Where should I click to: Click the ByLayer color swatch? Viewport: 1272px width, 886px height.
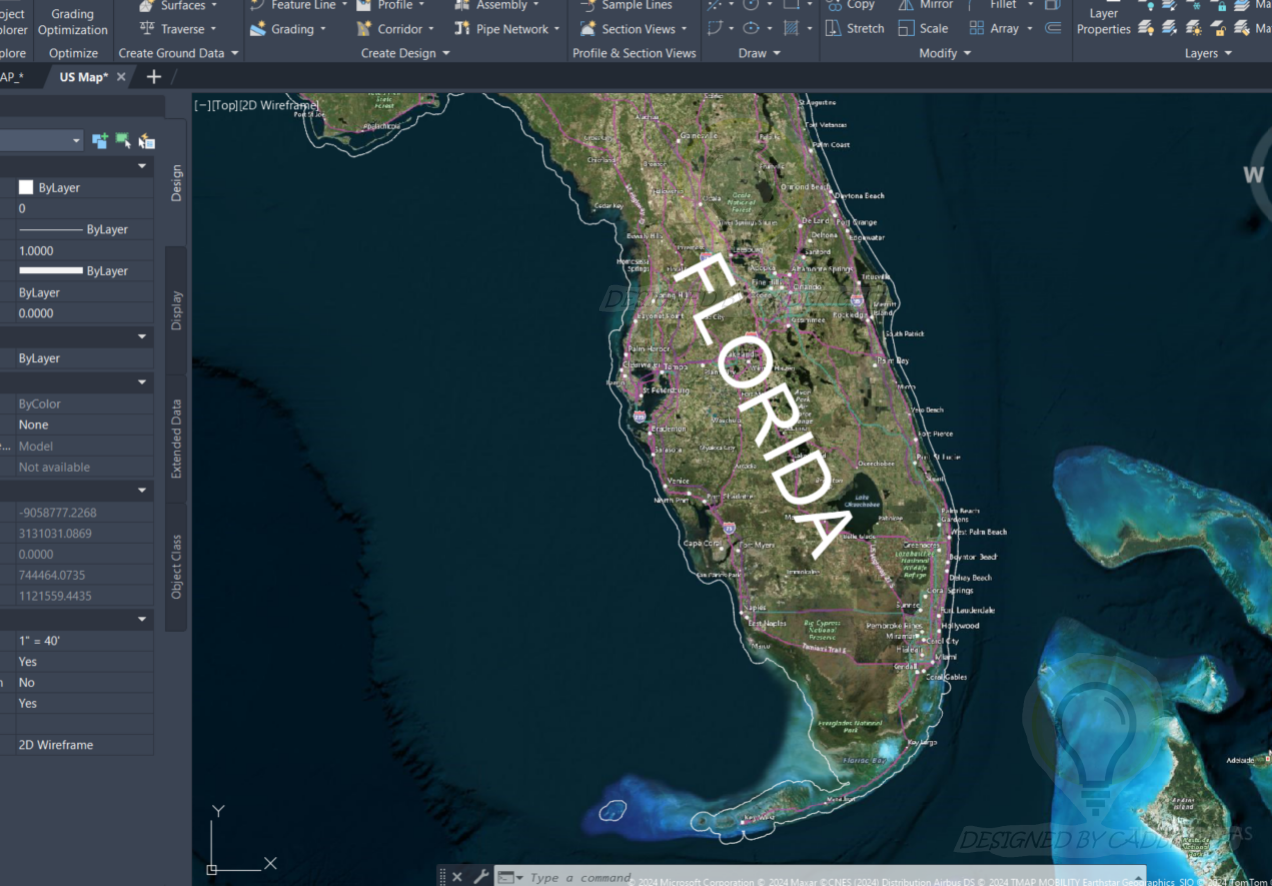(x=26, y=187)
